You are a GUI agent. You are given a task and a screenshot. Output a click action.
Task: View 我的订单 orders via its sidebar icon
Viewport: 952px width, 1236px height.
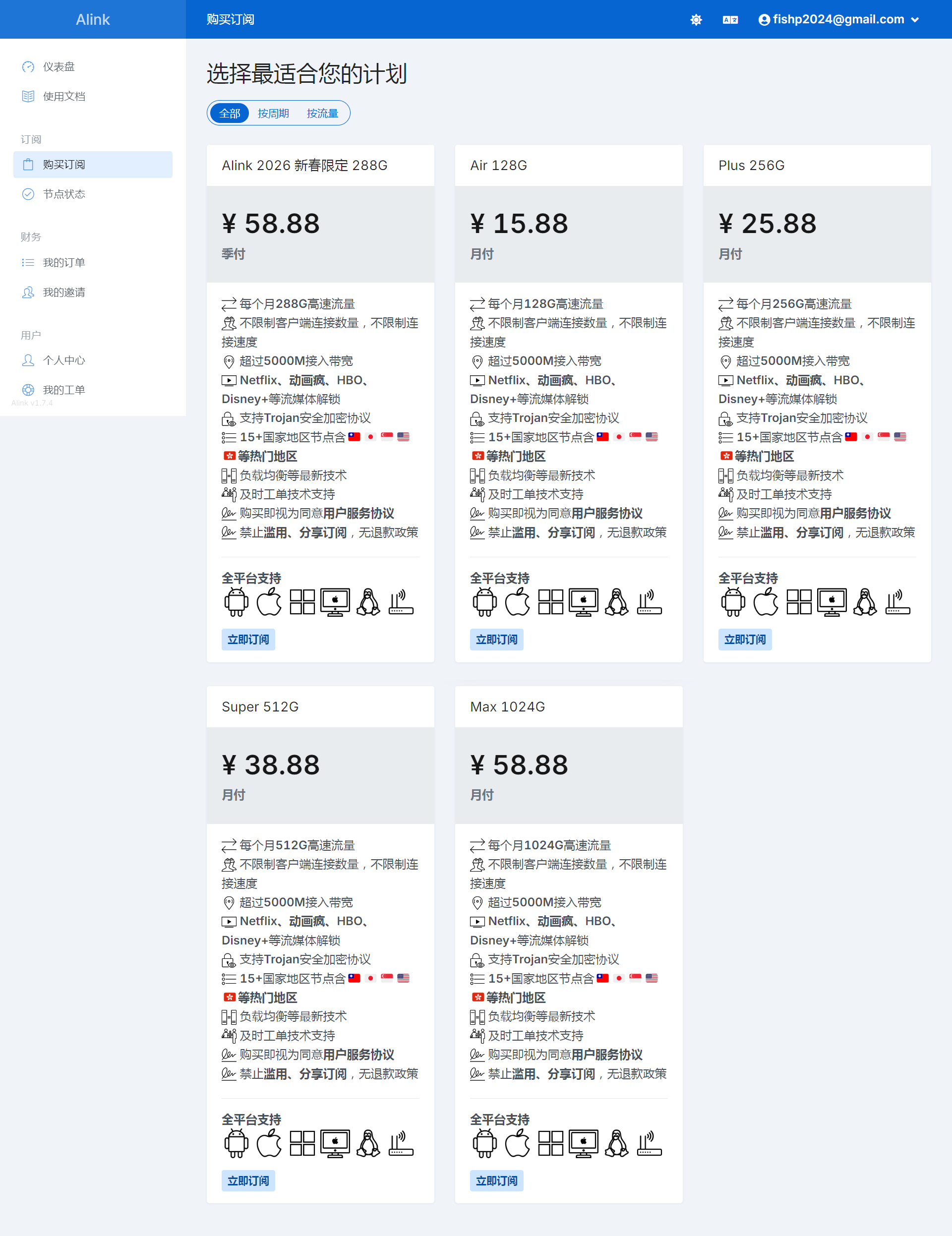(x=28, y=262)
